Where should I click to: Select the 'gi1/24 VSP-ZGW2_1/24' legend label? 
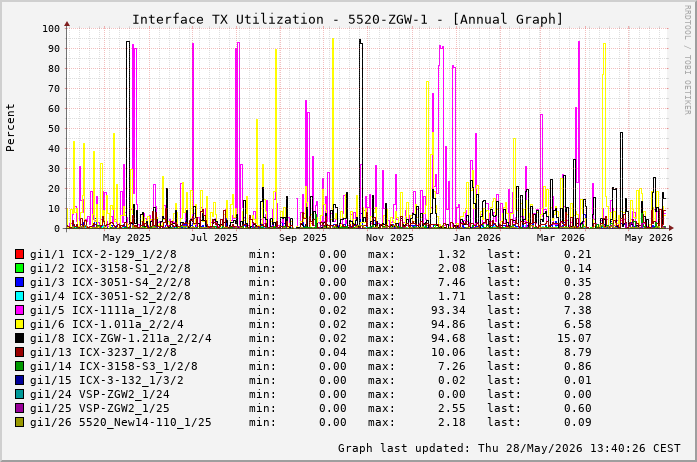pyautogui.click(x=100, y=394)
